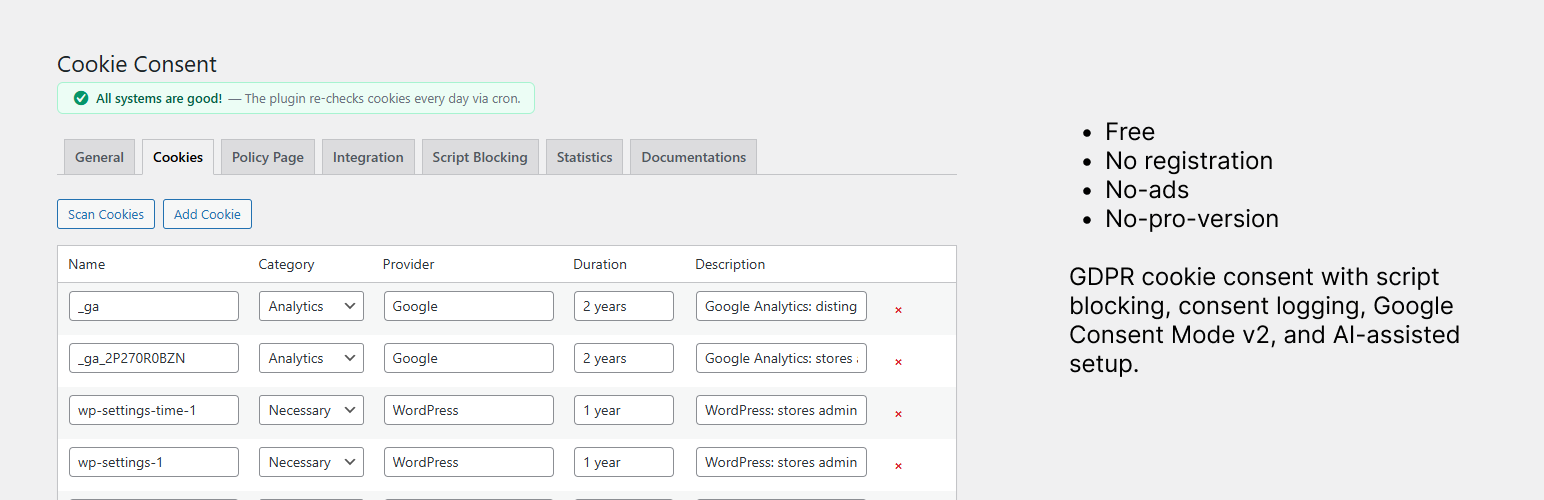Open Category dropdown for wp-settings-time-1
1544x500 pixels.
(311, 410)
